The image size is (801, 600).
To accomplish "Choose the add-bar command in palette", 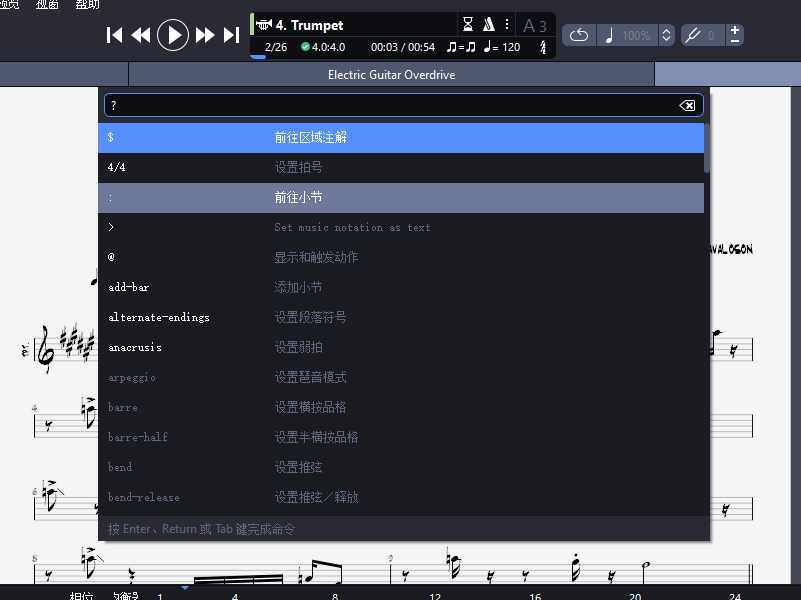I will (400, 287).
